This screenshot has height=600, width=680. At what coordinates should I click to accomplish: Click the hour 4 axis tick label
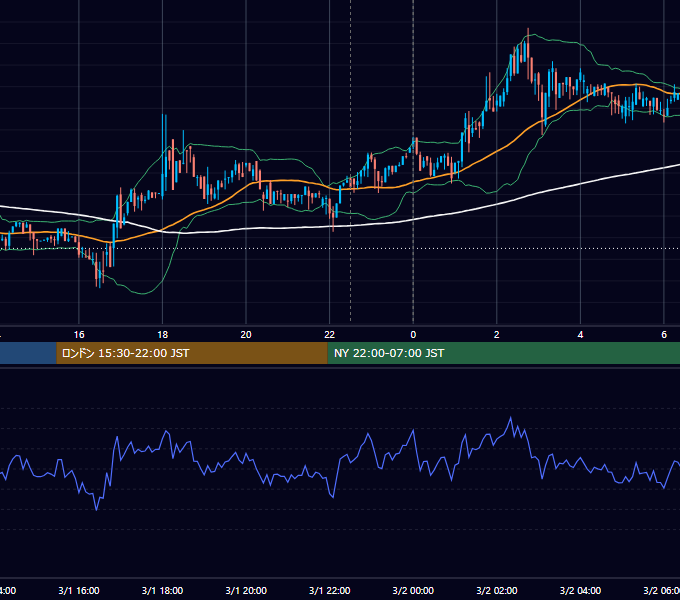pyautogui.click(x=580, y=335)
